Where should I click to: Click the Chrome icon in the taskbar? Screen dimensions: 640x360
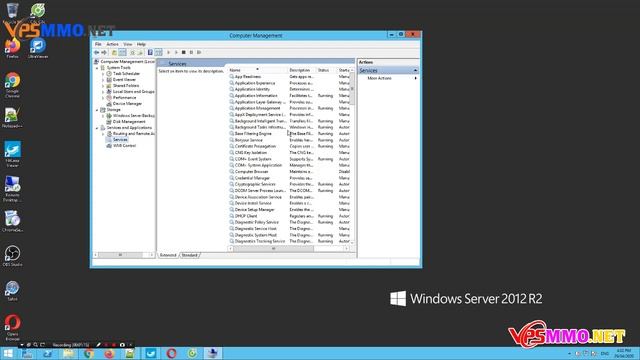[x=89, y=353]
